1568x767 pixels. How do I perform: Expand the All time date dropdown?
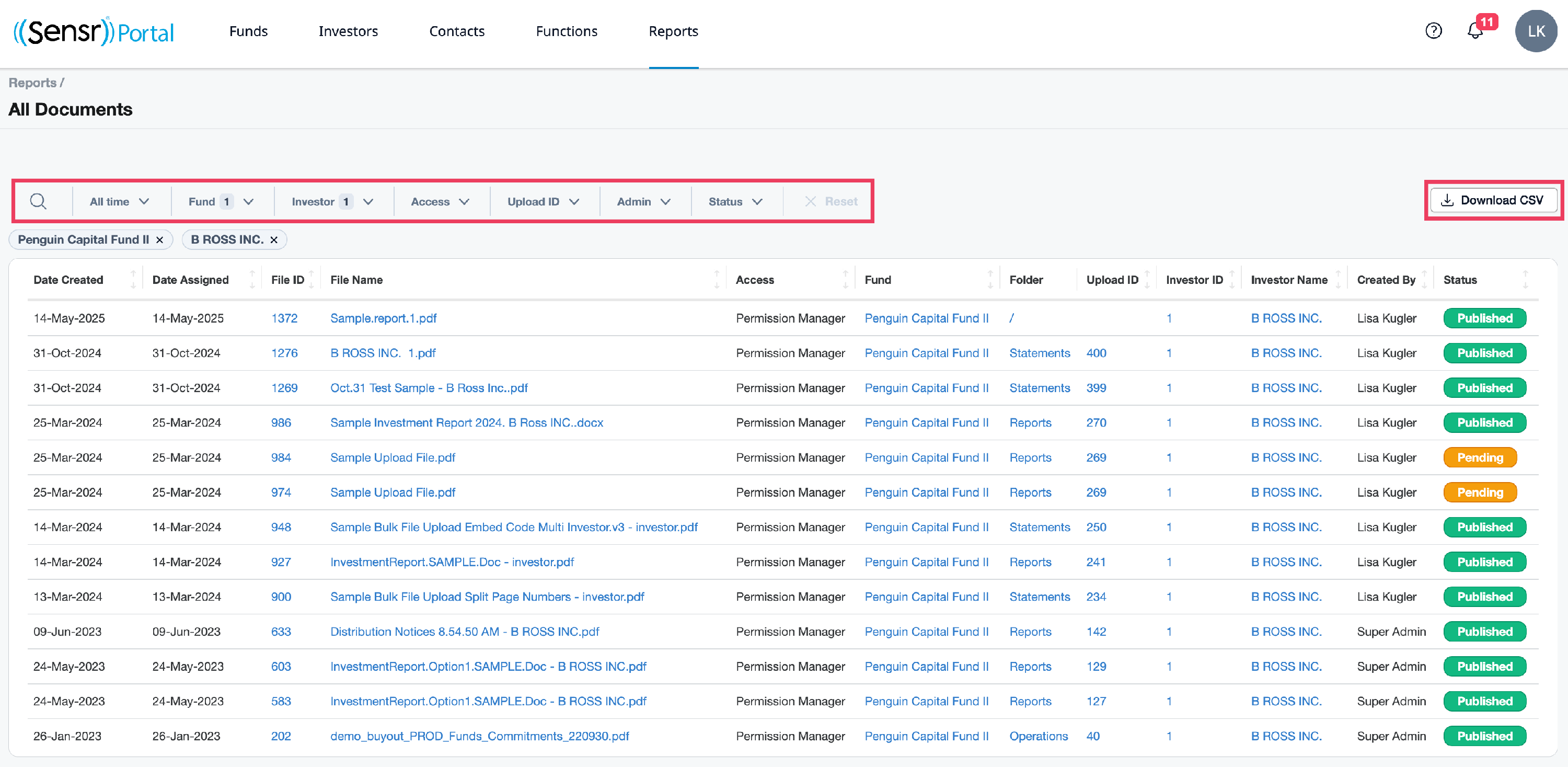(119, 201)
